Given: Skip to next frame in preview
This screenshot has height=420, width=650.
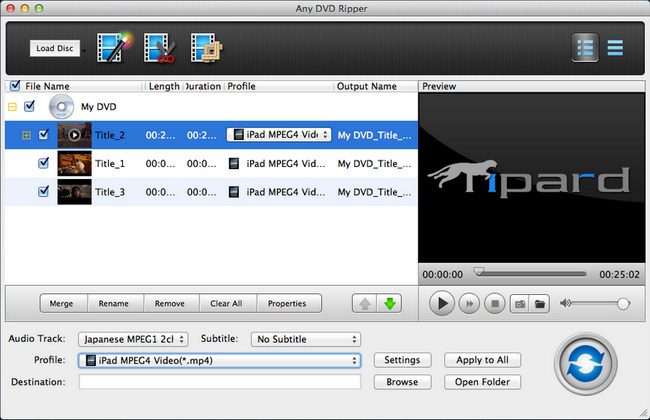Looking at the screenshot, I should tap(469, 304).
